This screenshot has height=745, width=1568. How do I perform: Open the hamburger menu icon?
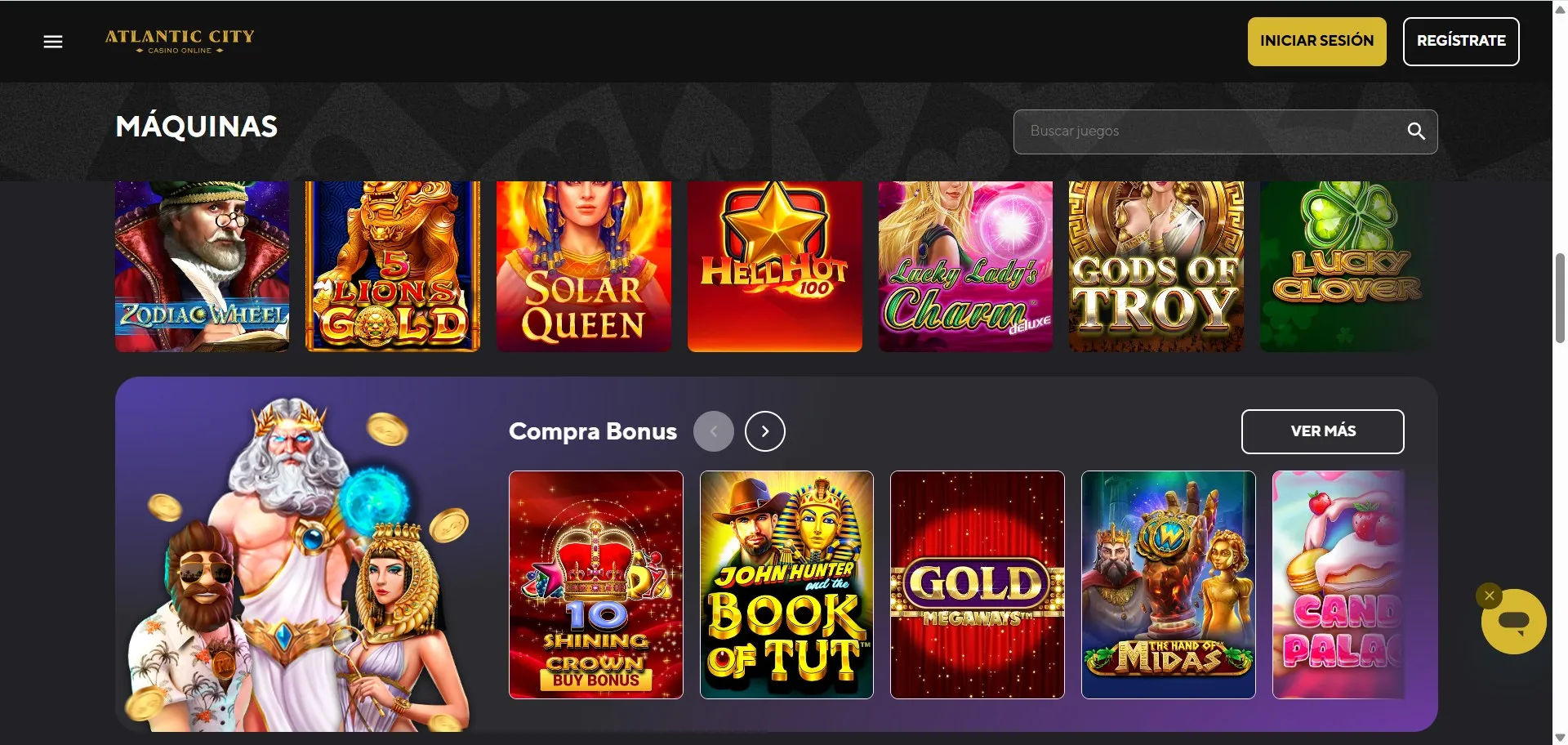(x=53, y=42)
